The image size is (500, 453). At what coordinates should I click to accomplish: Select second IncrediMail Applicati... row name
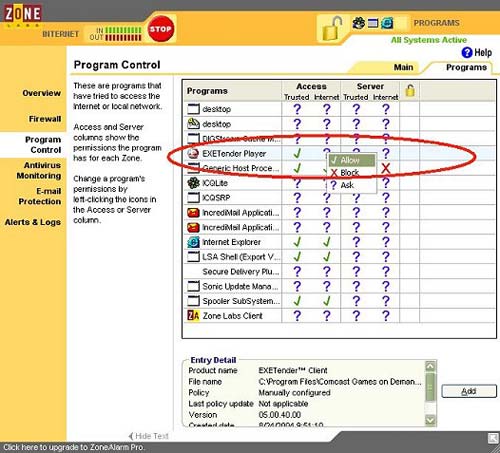(241, 227)
